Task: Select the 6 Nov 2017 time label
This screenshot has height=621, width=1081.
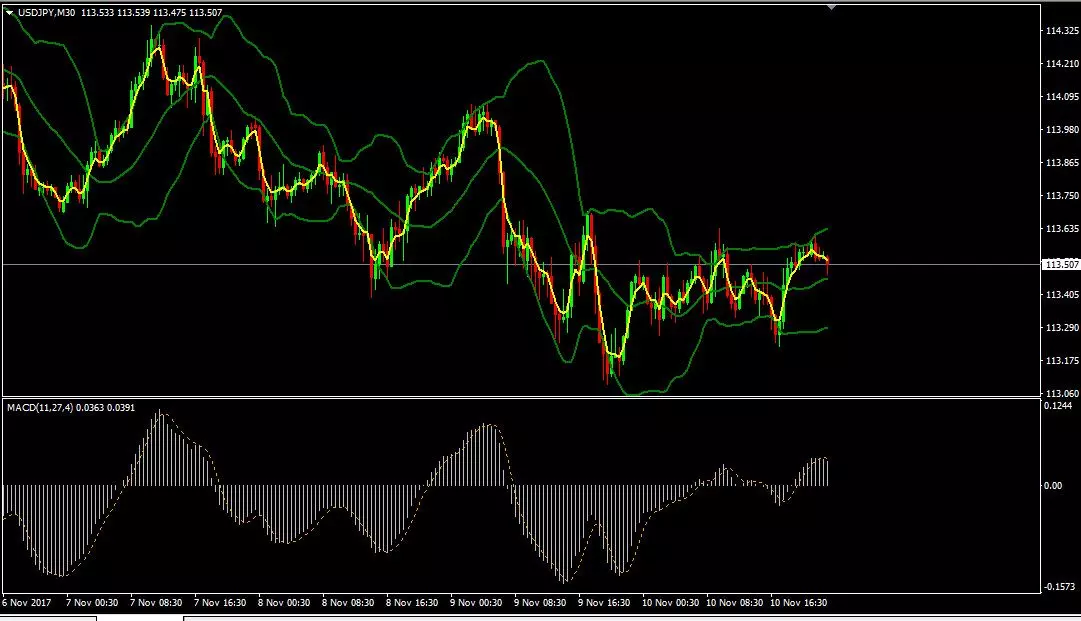Action: [x=27, y=603]
